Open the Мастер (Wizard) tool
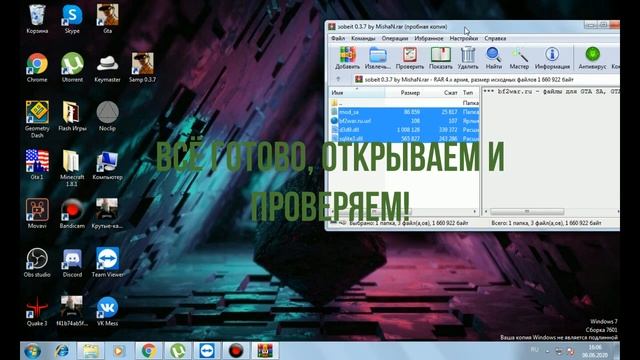The height and width of the screenshot is (360, 640). (519, 58)
